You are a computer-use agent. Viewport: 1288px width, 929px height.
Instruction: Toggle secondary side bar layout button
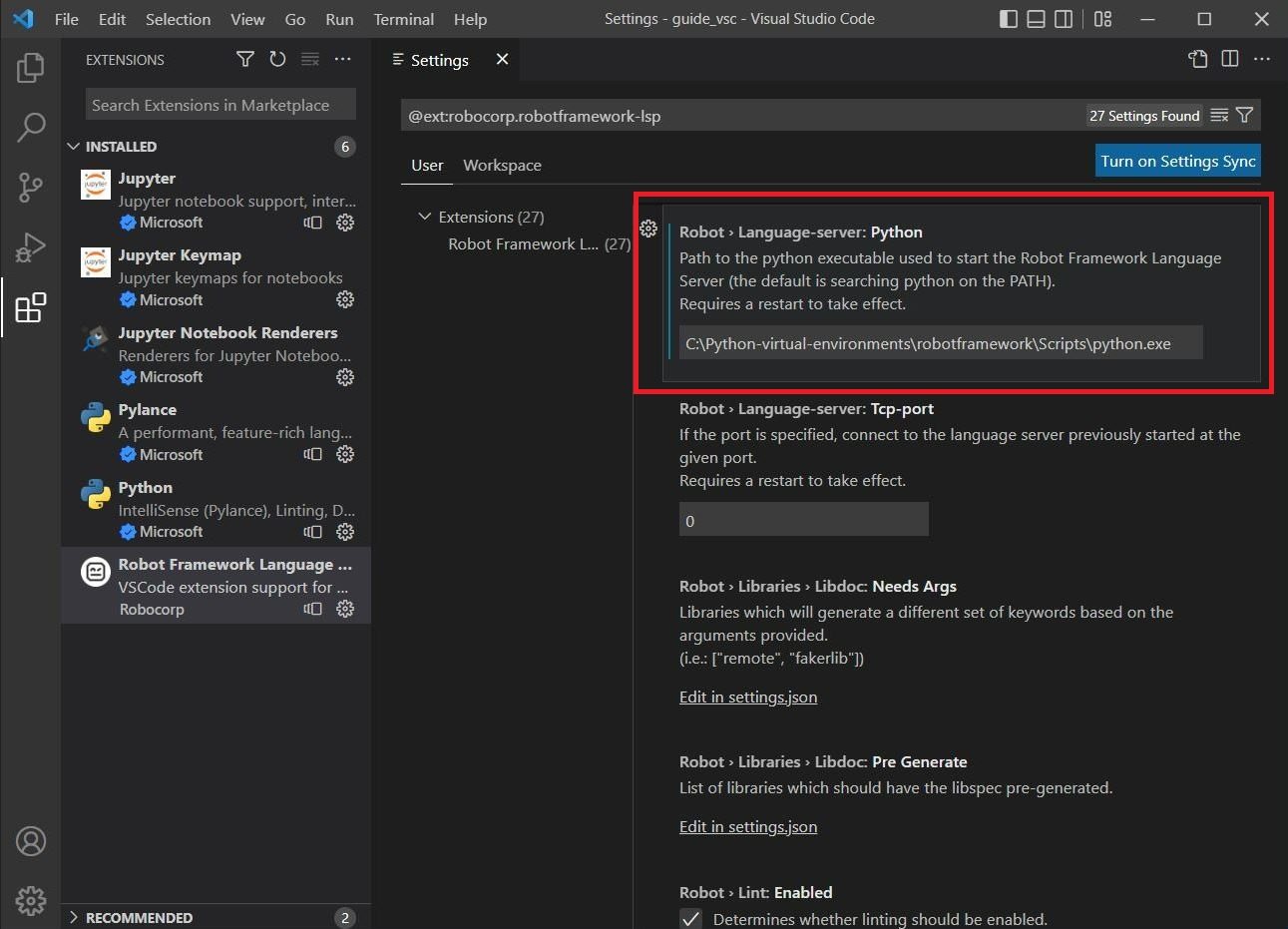[1065, 19]
